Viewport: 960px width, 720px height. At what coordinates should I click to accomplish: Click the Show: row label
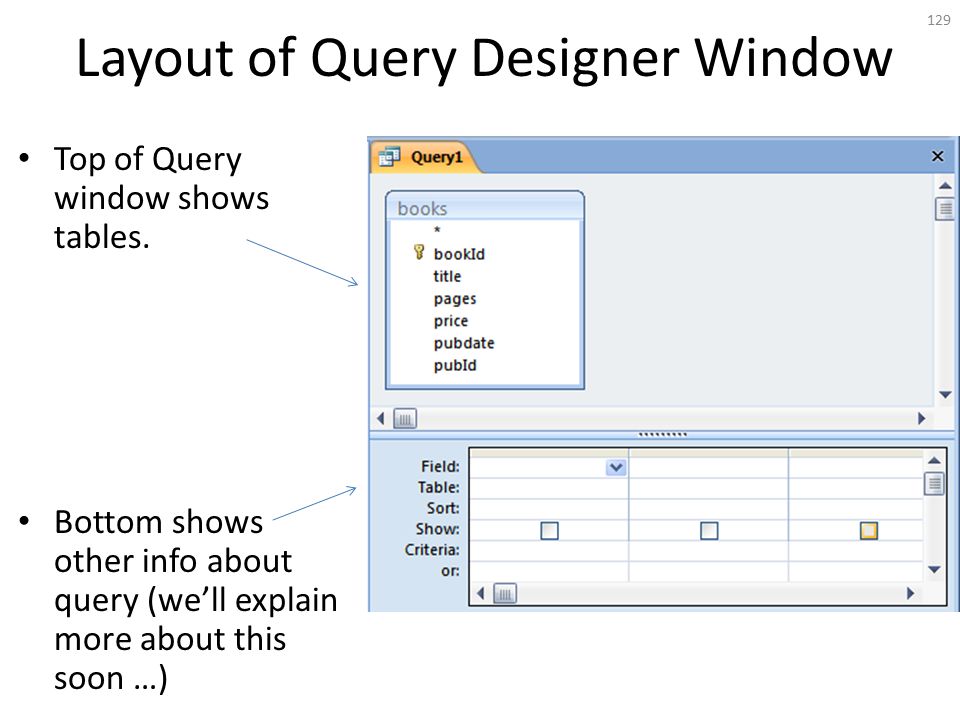pyautogui.click(x=438, y=529)
